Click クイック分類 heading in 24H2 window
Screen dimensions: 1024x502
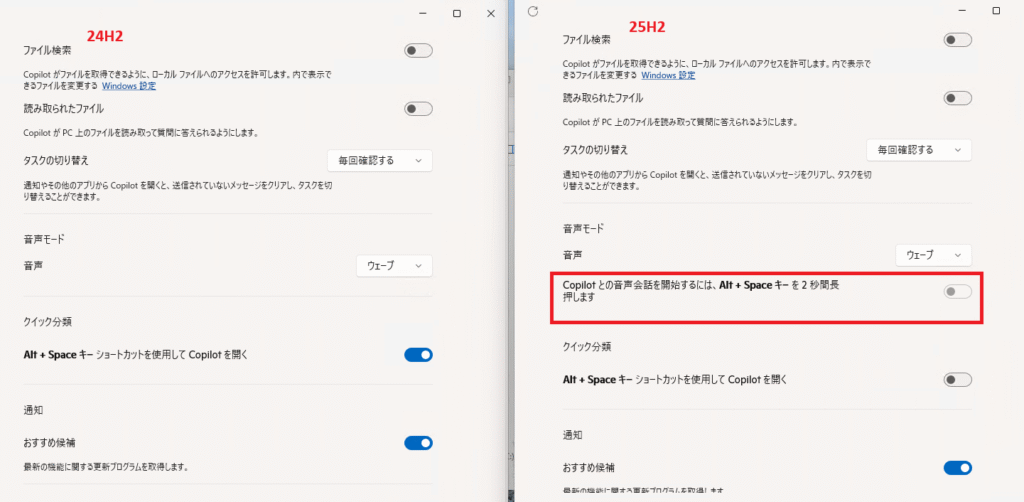48,322
